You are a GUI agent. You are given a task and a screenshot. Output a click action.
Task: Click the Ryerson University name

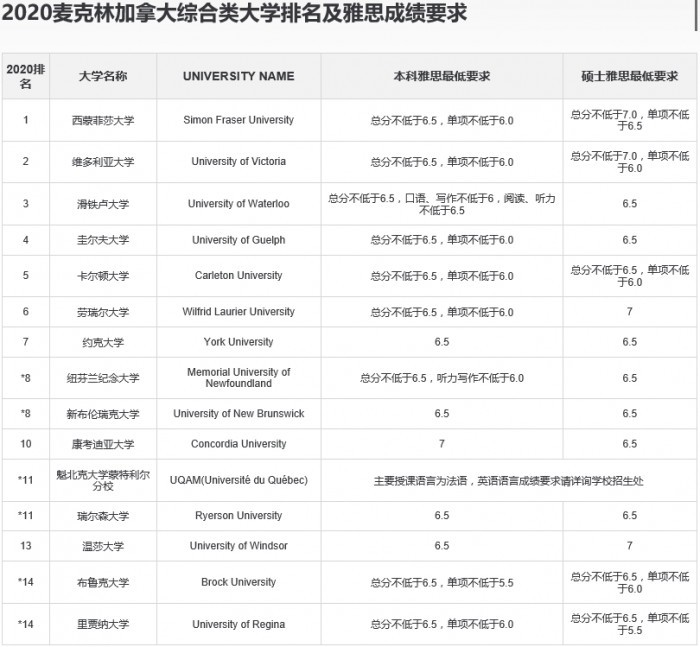pos(238,515)
